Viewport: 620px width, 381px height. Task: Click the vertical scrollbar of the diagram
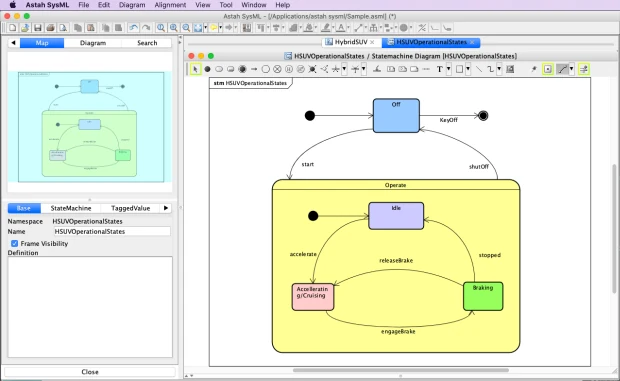pos(614,228)
